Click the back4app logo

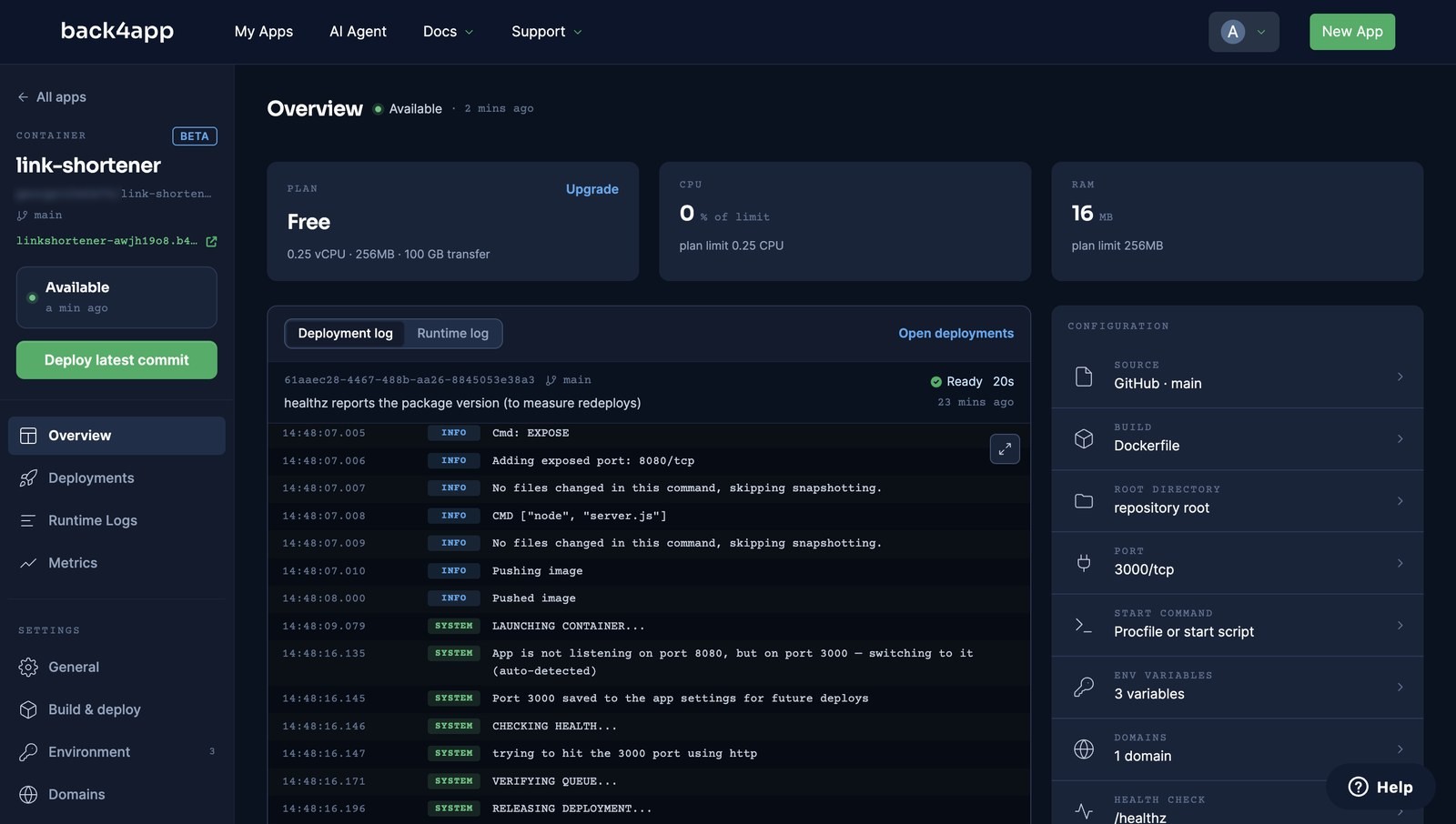(x=117, y=31)
